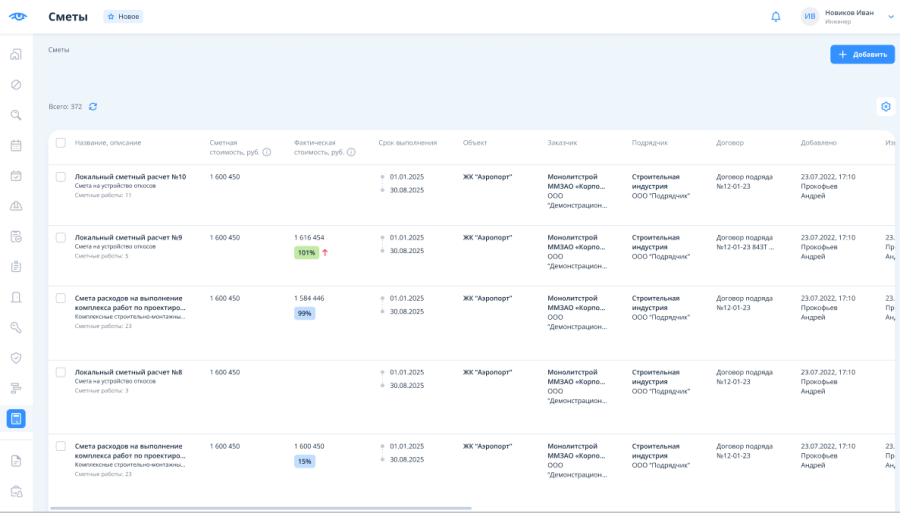This screenshot has height=513, width=900.
Task: Click the Новое star badge
Action: (123, 17)
